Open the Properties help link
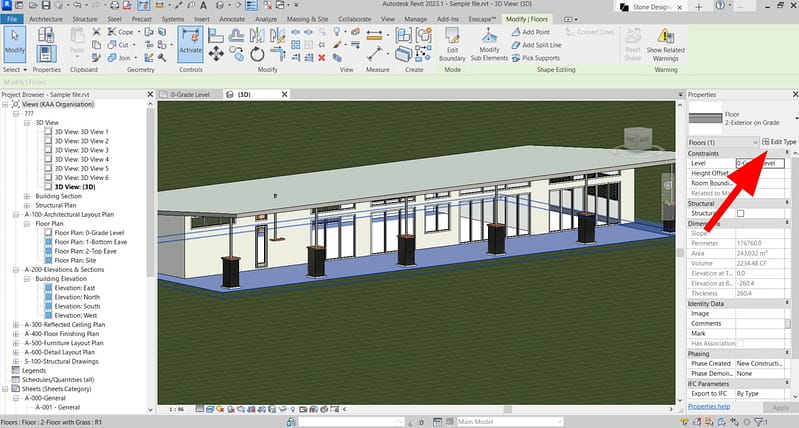This screenshot has width=799, height=428. tap(711, 408)
